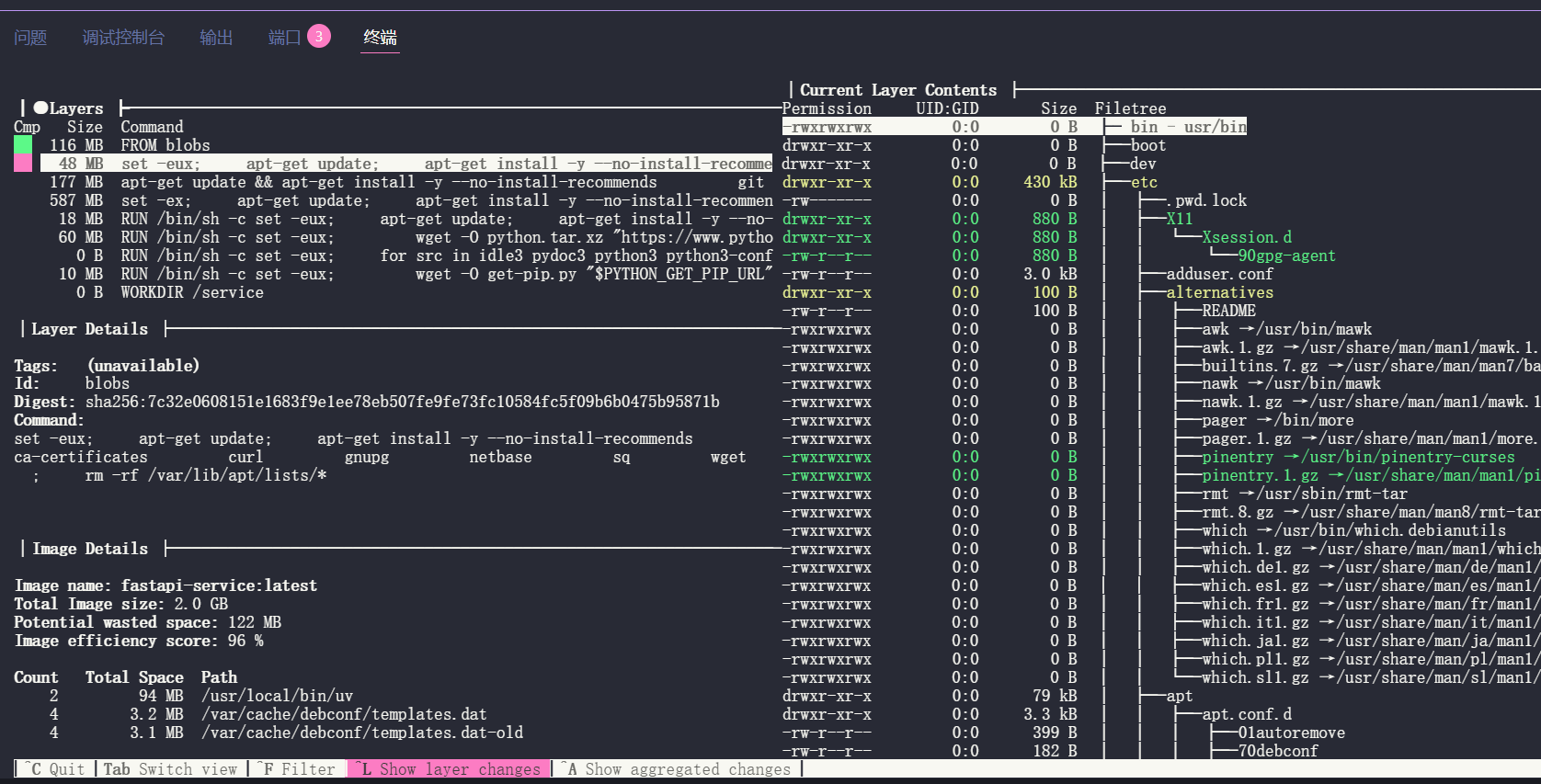Screen dimensions: 1541x784
Task: Toggle Show aggregated changes
Action: pos(676,769)
